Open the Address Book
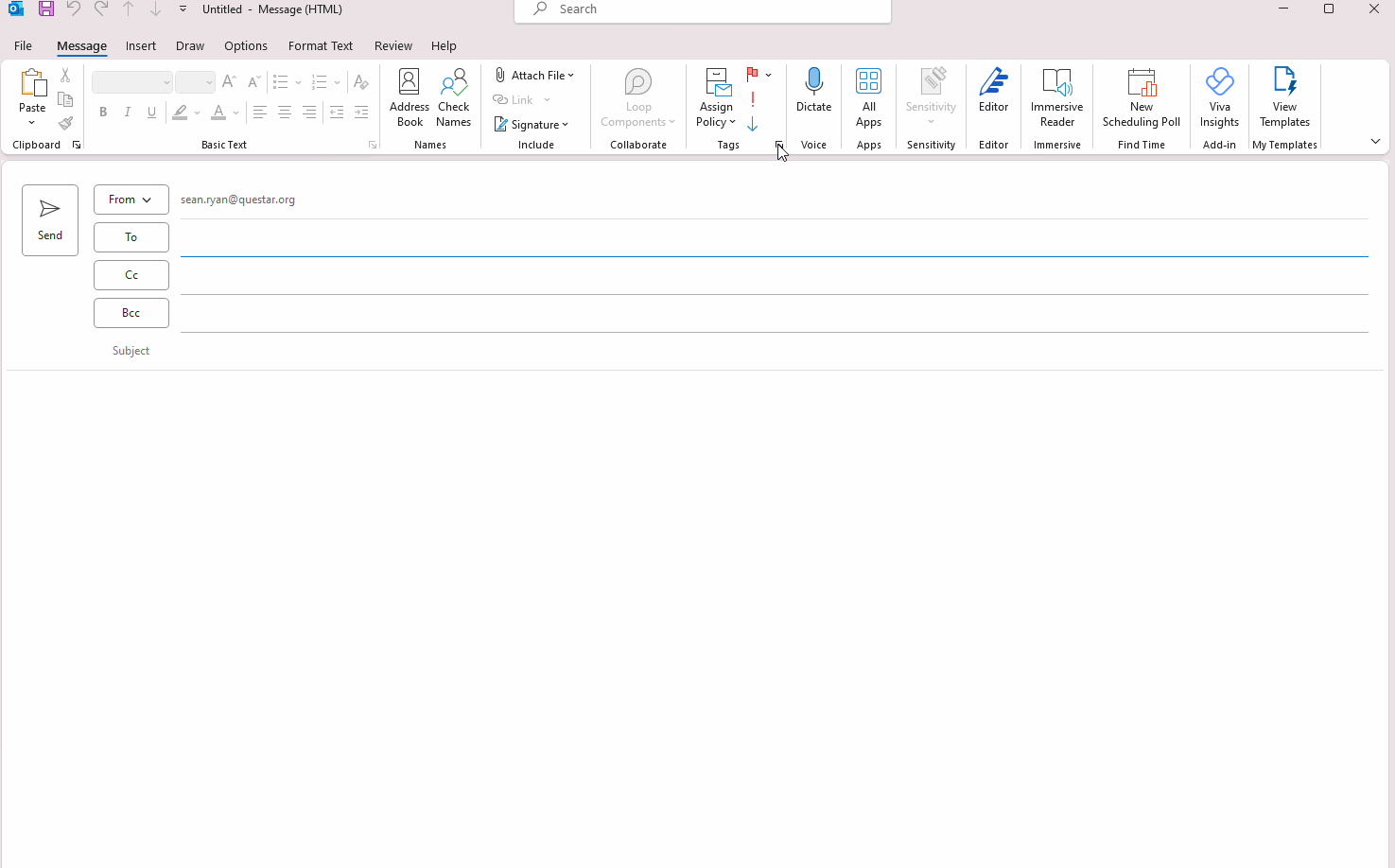The width and height of the screenshot is (1395, 868). (x=409, y=97)
